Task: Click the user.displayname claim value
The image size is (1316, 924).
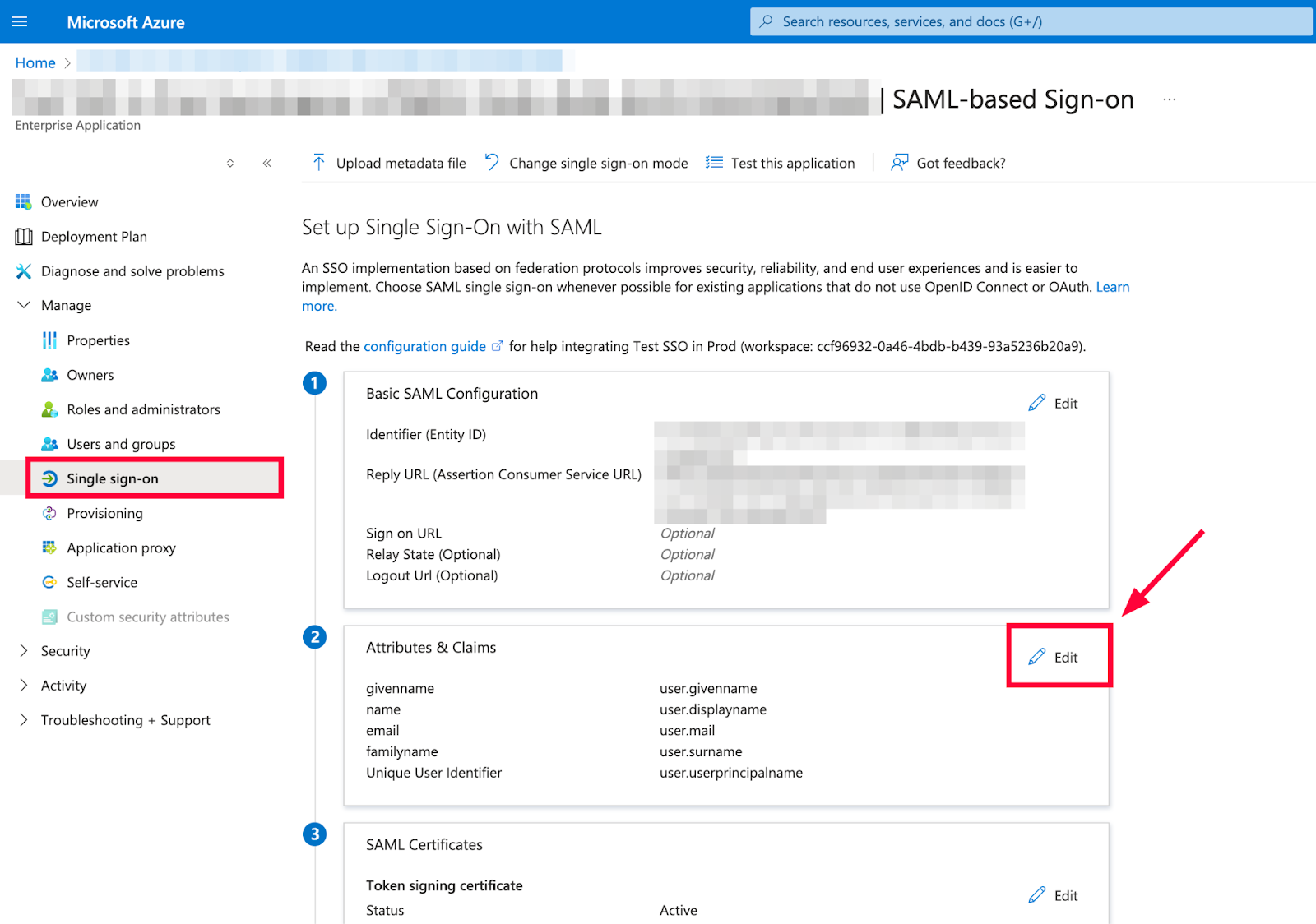Action: (712, 709)
